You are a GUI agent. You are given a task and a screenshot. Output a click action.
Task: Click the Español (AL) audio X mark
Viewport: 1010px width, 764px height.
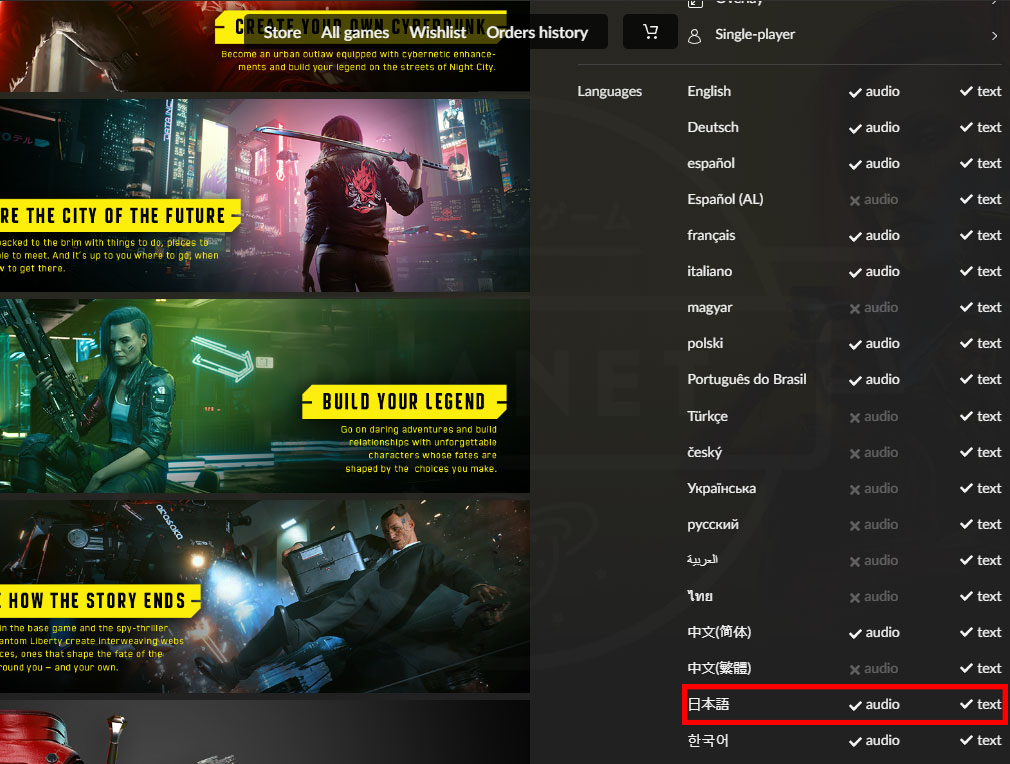coord(855,200)
